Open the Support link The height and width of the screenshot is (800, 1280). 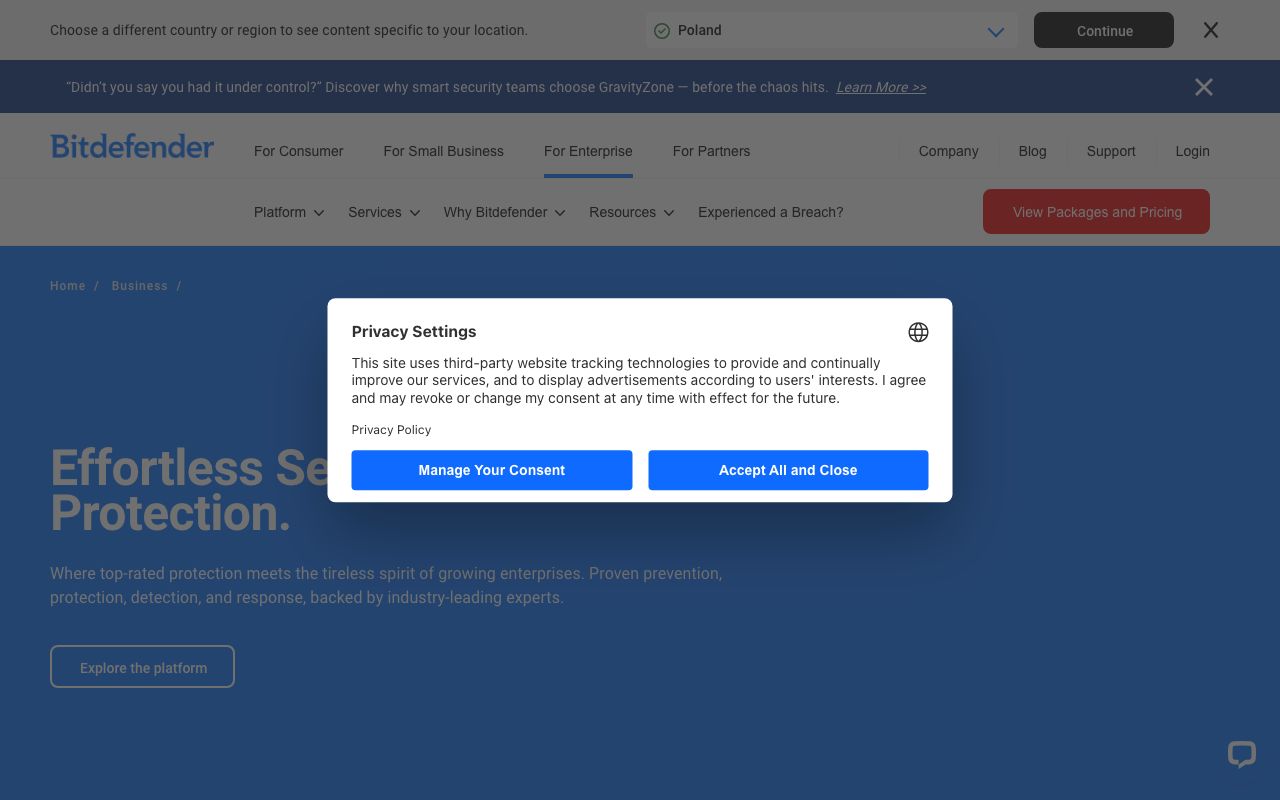tap(1111, 151)
